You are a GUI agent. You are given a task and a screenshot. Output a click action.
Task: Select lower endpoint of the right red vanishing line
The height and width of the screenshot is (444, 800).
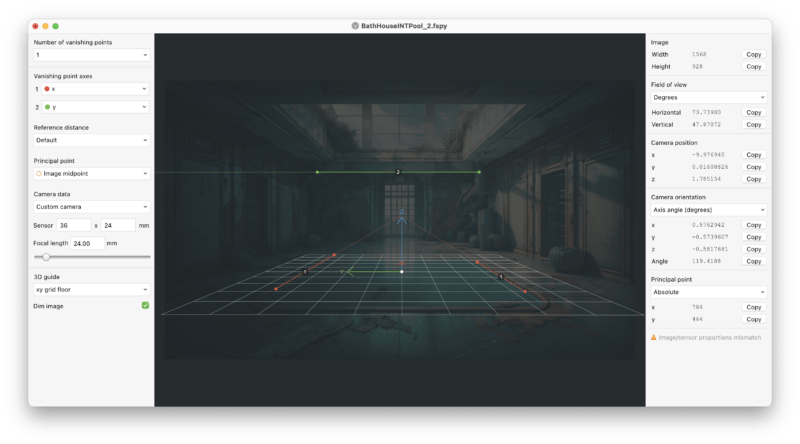(x=525, y=291)
